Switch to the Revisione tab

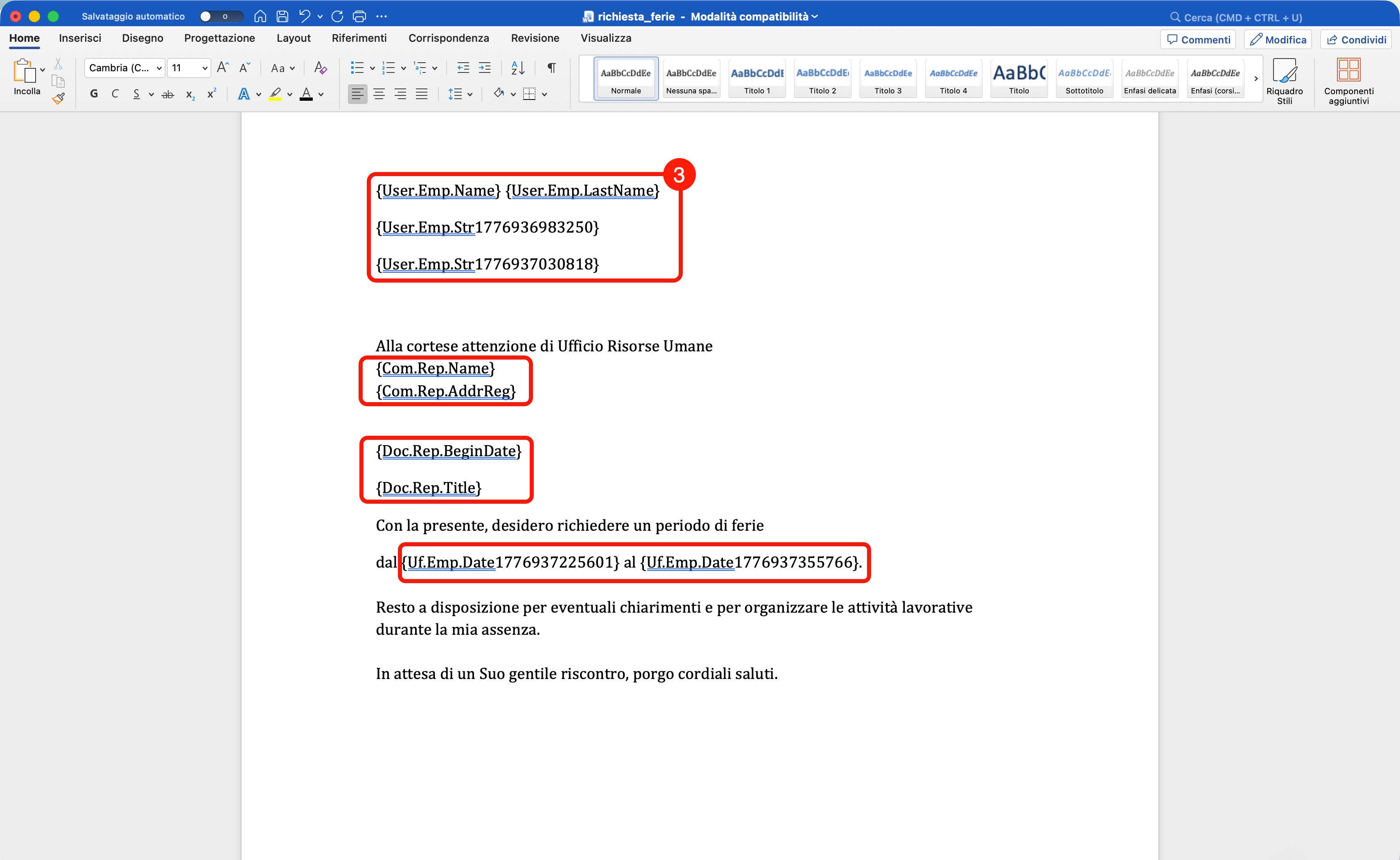pyautogui.click(x=534, y=38)
